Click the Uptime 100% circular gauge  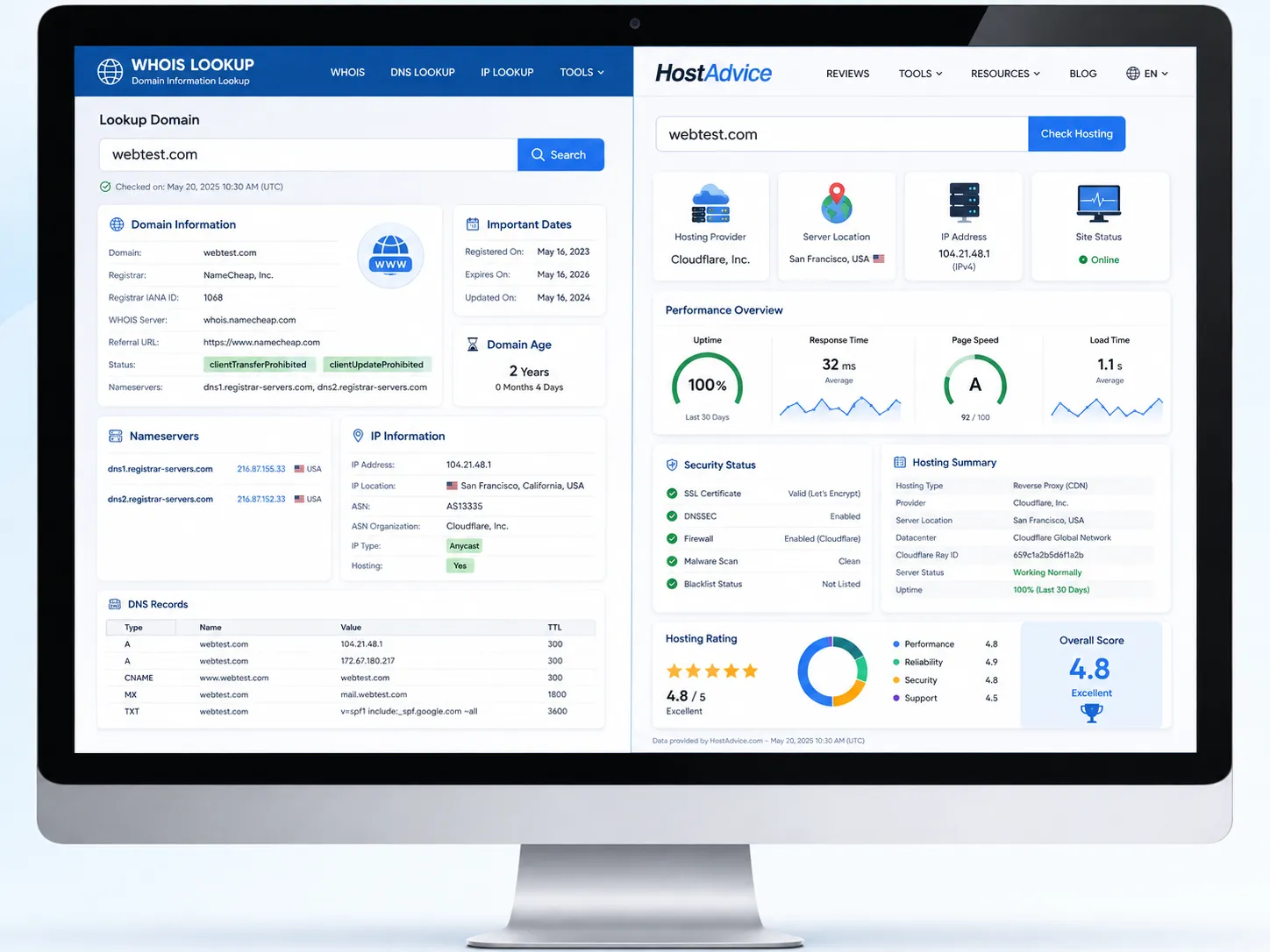(708, 382)
